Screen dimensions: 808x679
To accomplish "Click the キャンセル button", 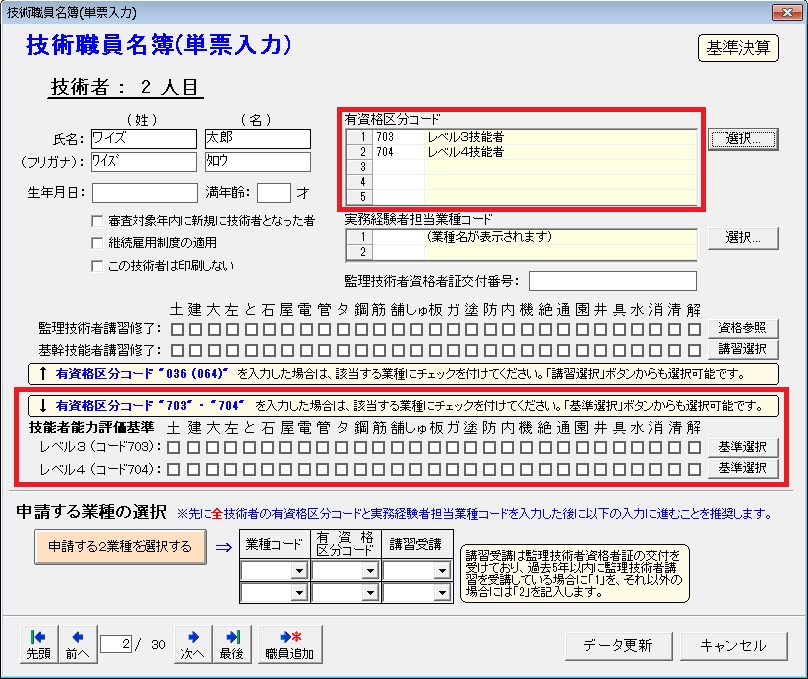I will [x=733, y=646].
